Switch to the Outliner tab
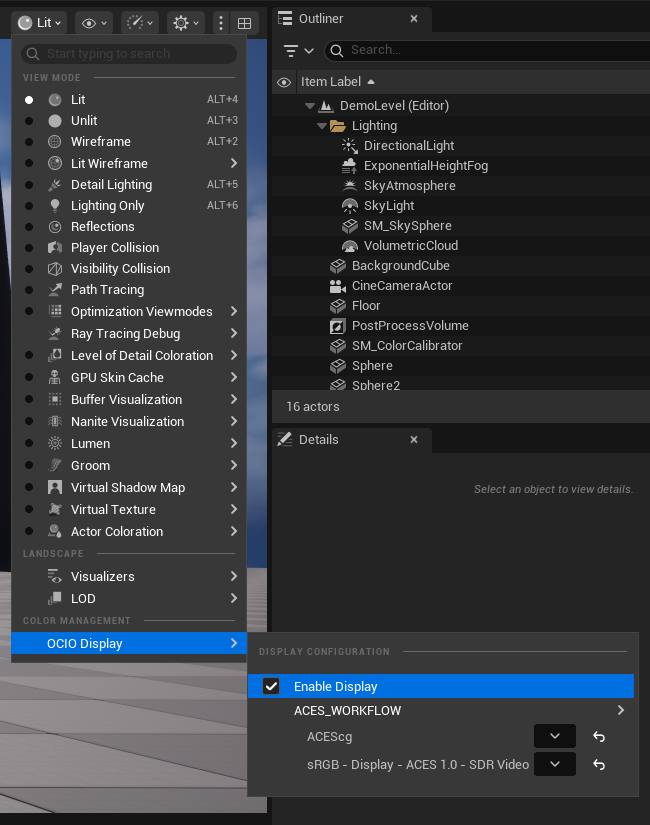 click(x=321, y=19)
